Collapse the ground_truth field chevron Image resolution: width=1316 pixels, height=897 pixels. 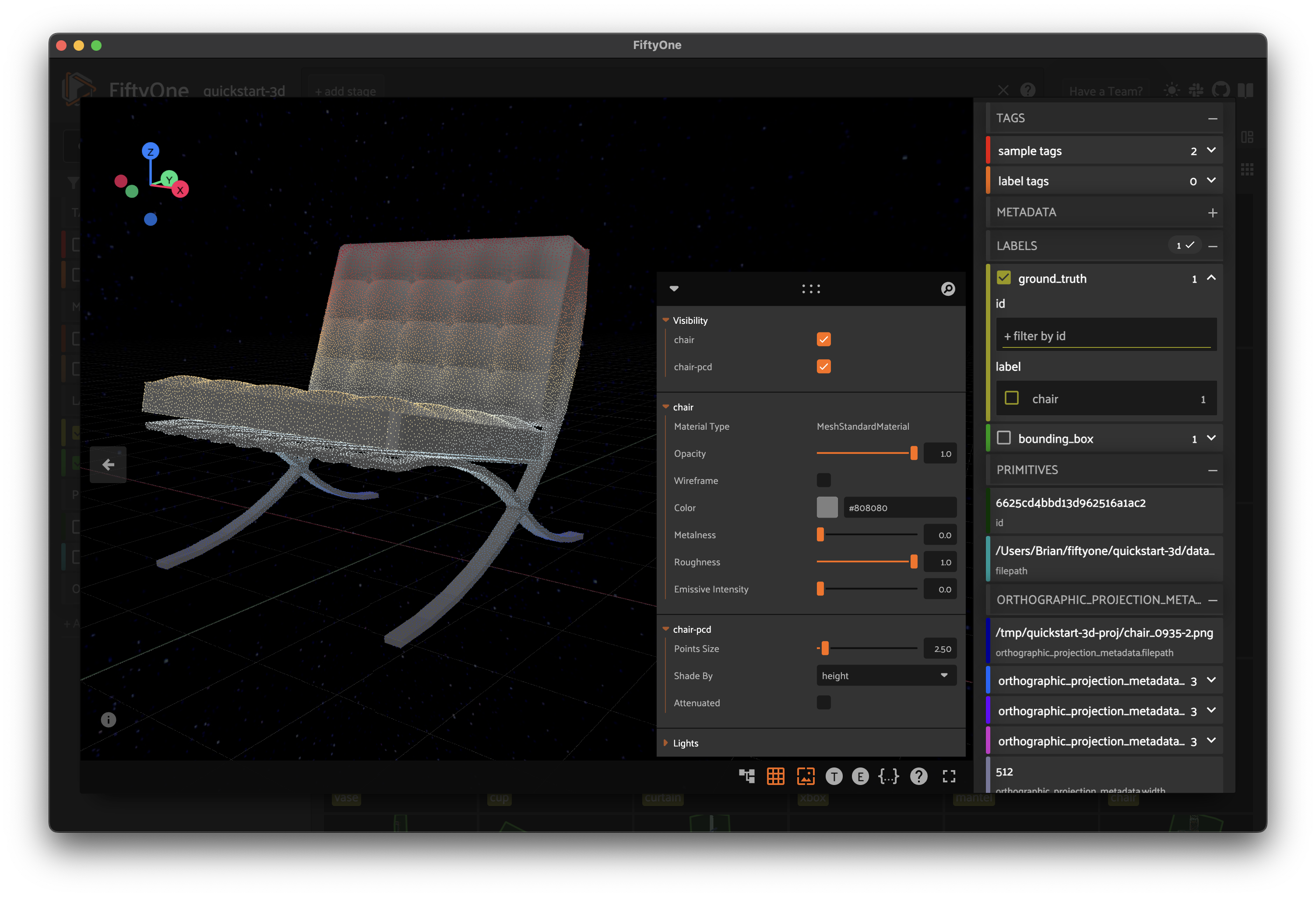[1211, 278]
